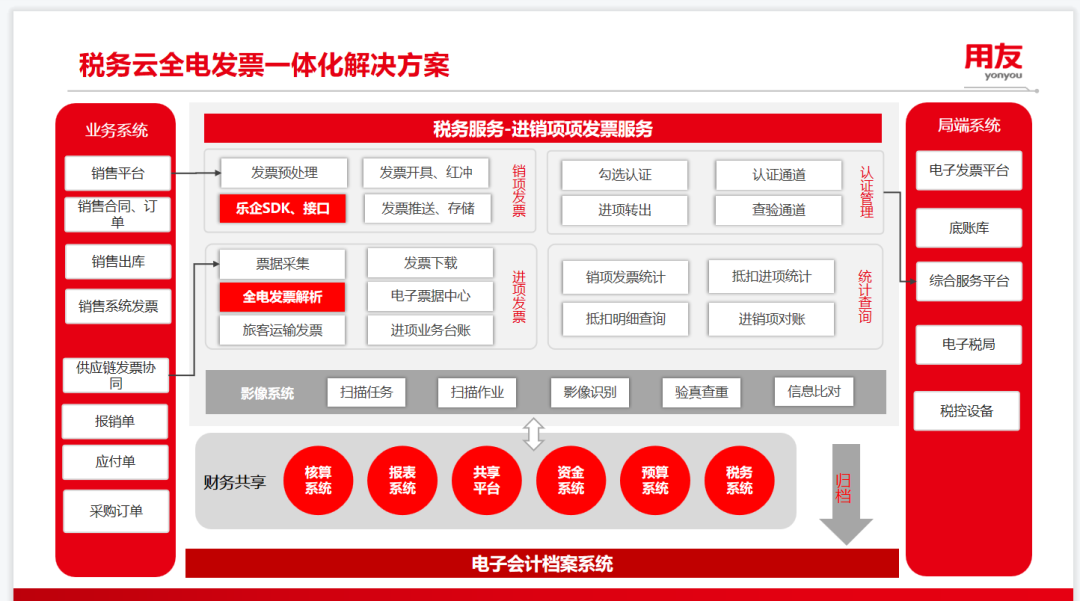Select the 影像识别 box
1080x601 pixels.
[590, 392]
